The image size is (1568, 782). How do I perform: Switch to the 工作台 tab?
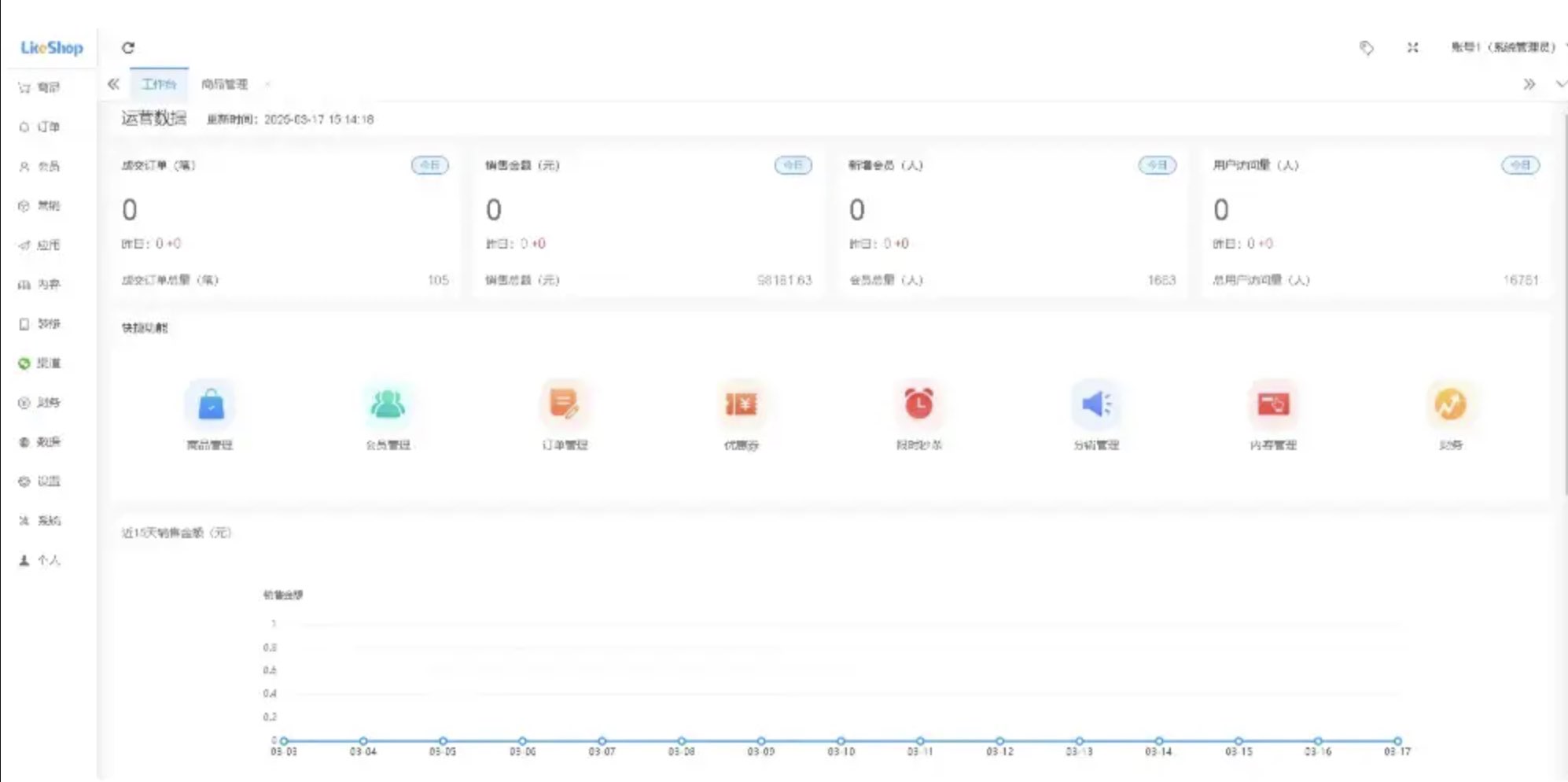pyautogui.click(x=159, y=84)
